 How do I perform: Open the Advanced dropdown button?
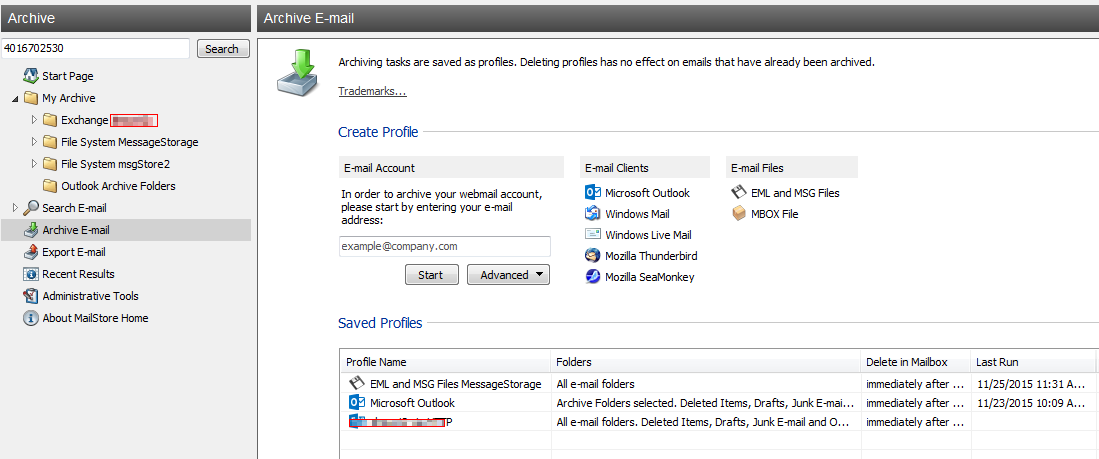pyautogui.click(x=508, y=275)
